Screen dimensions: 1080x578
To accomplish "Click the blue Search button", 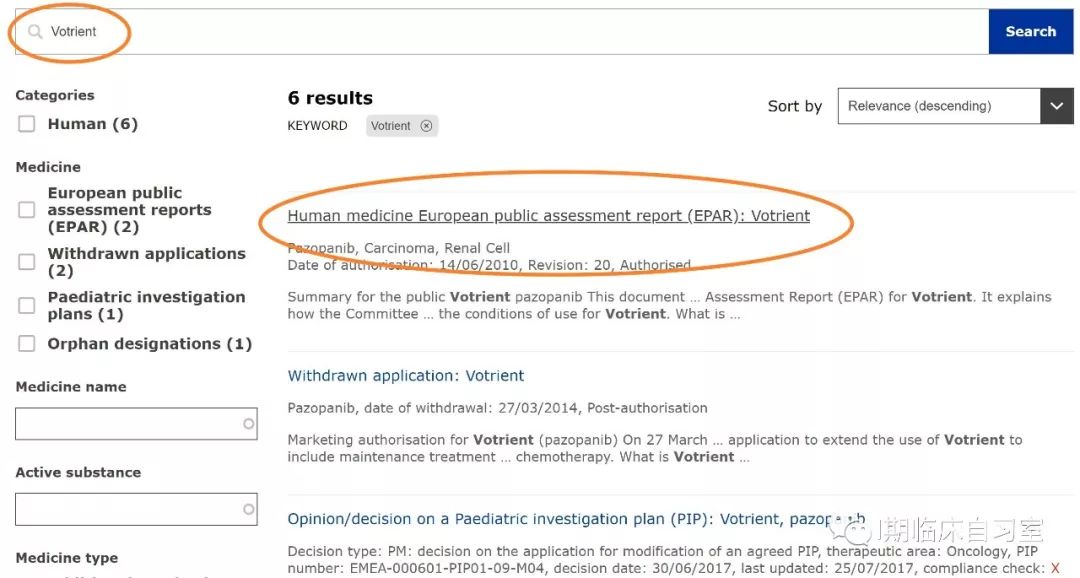I will [1030, 32].
